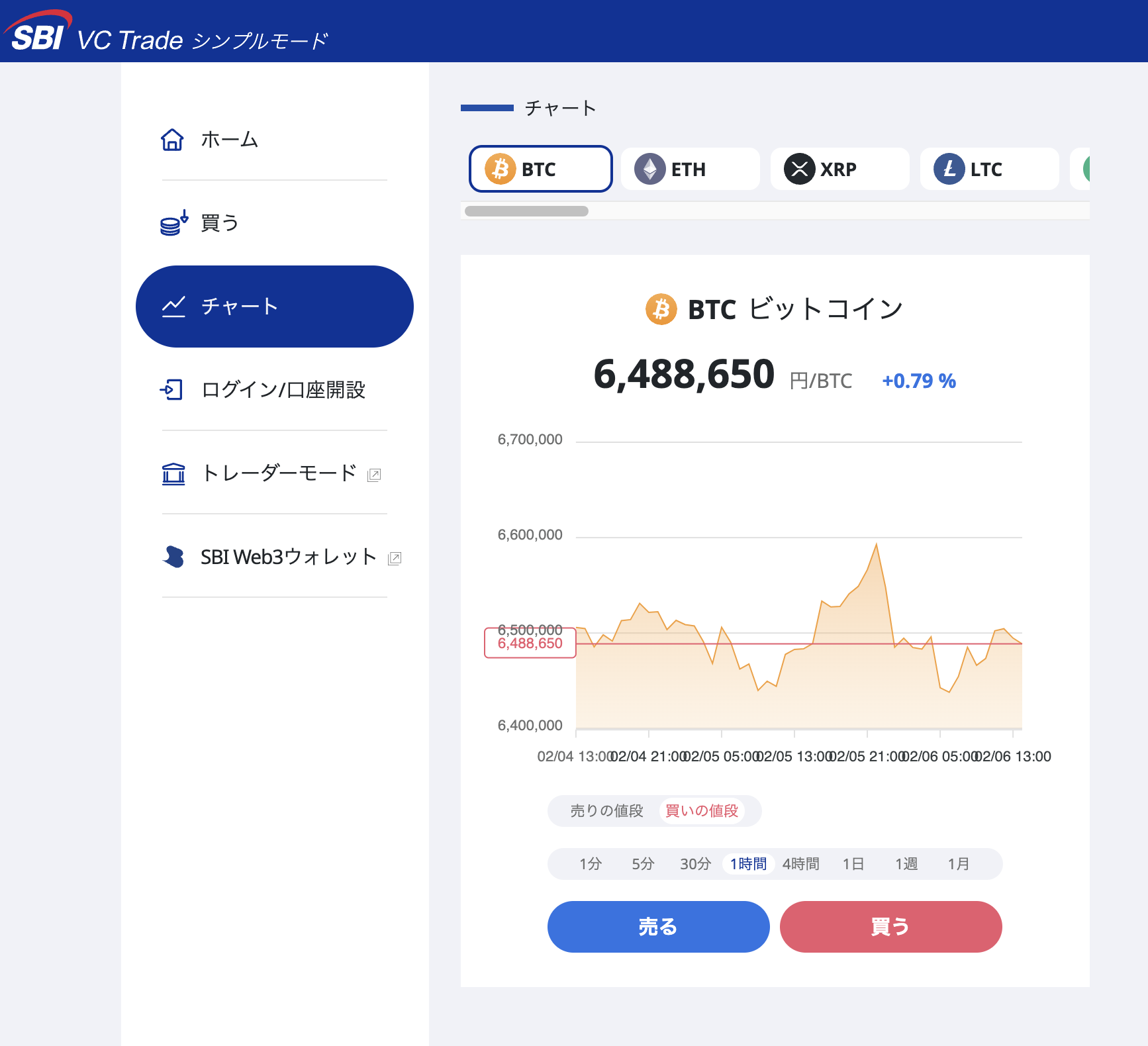Switch to the XRP currency tab
This screenshot has width=1148, height=1046.
coord(840,169)
